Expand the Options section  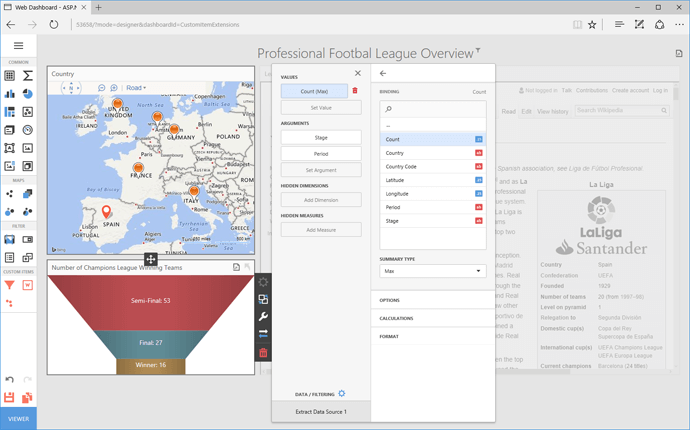click(390, 300)
